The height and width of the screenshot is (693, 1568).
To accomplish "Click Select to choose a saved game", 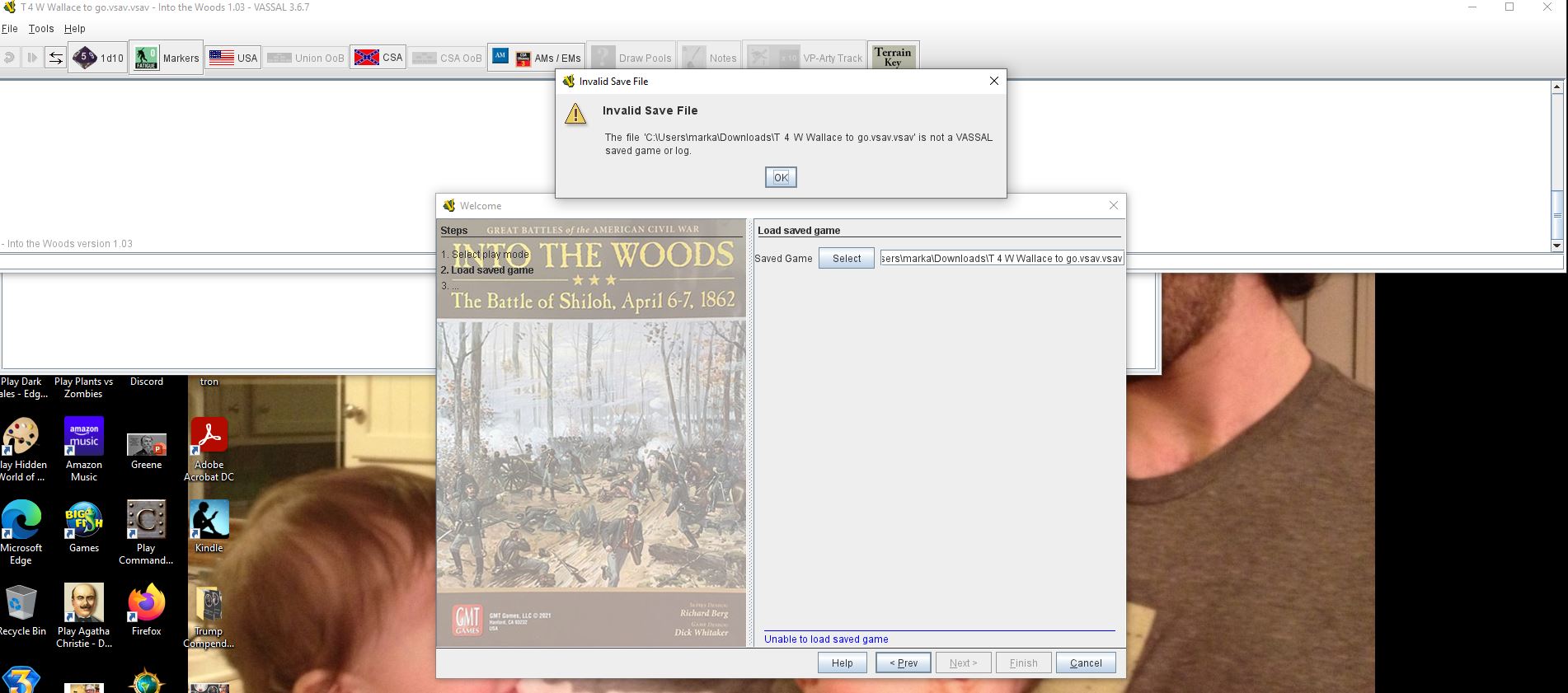I will tap(847, 259).
